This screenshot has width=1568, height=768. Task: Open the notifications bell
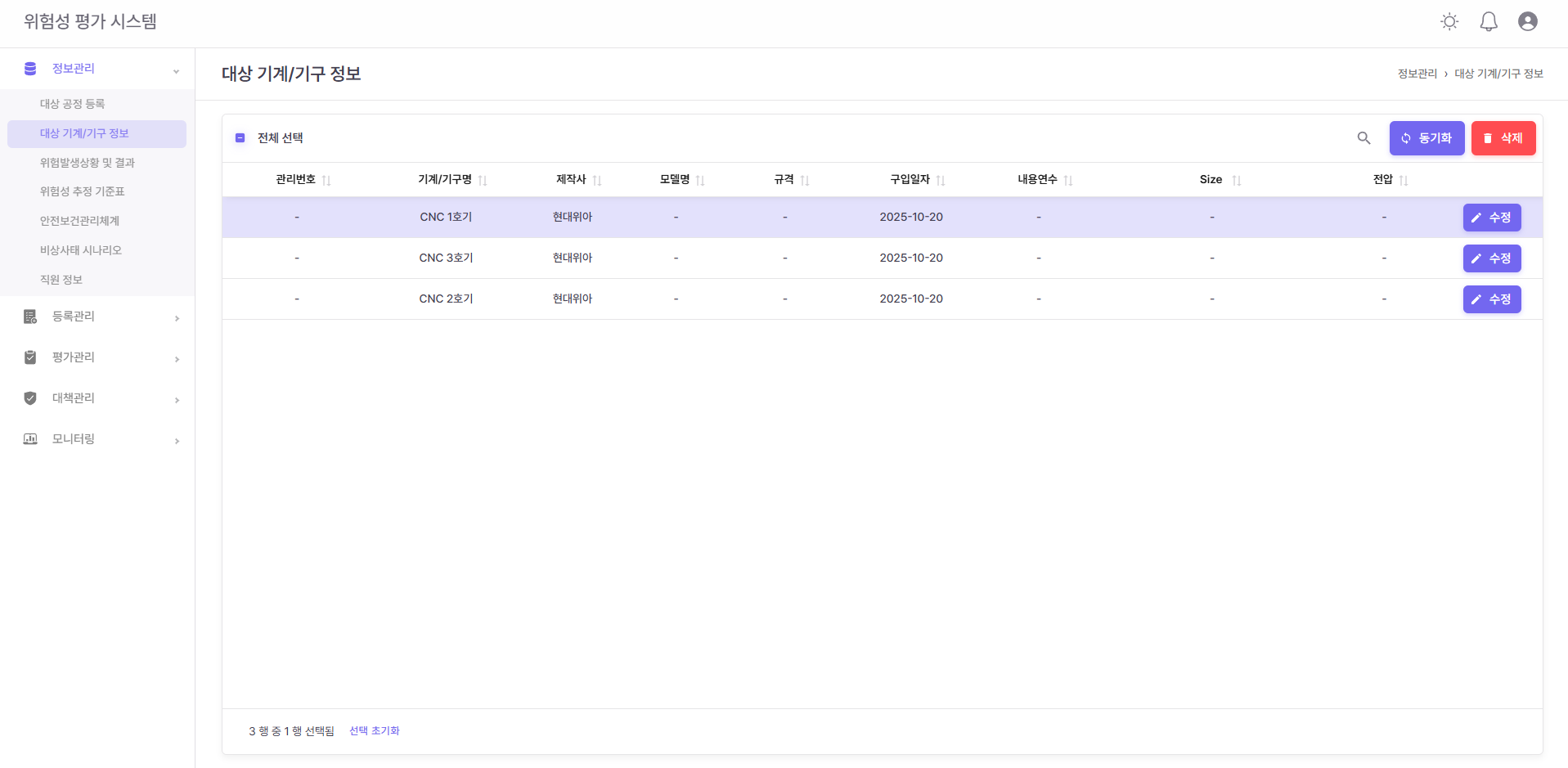(1488, 22)
